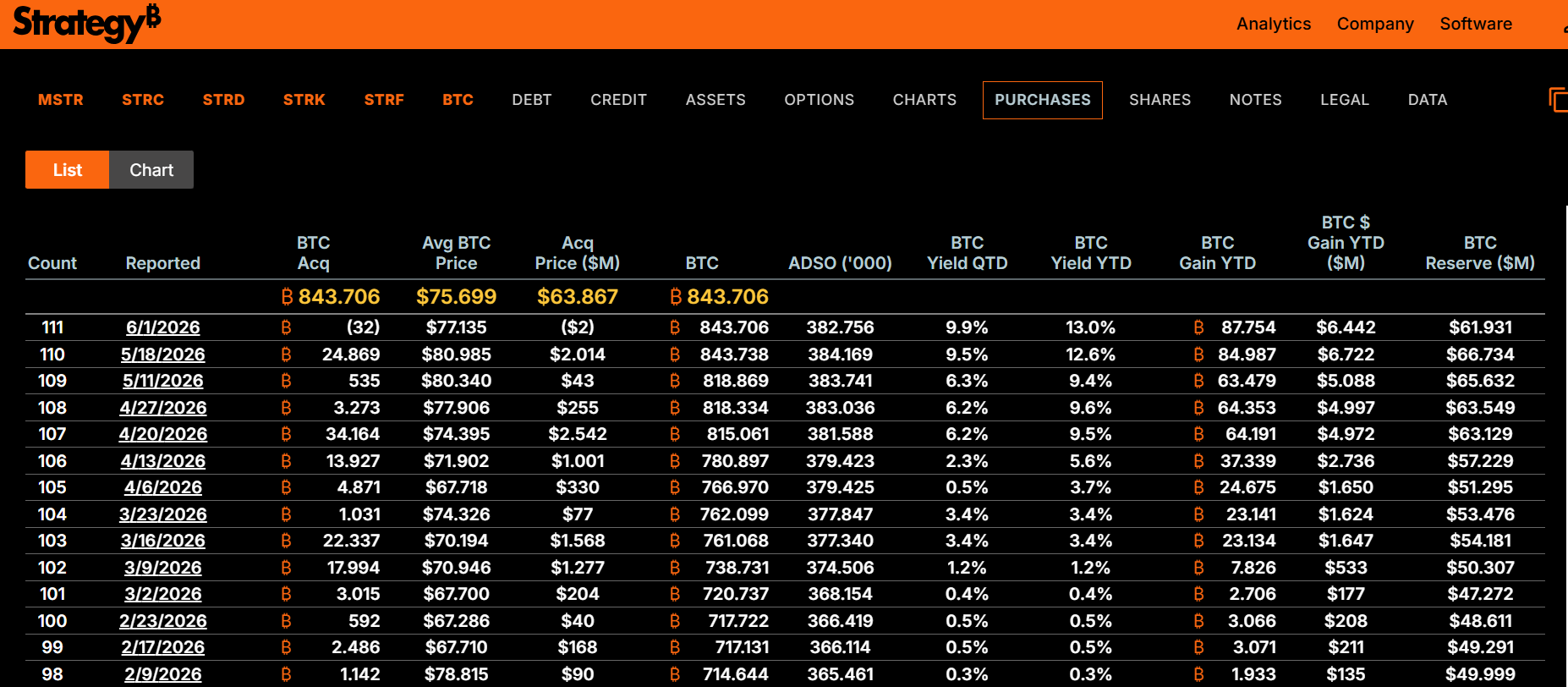This screenshot has width=1568, height=687.
Task: Click the Strategy logo
Action: [86, 23]
